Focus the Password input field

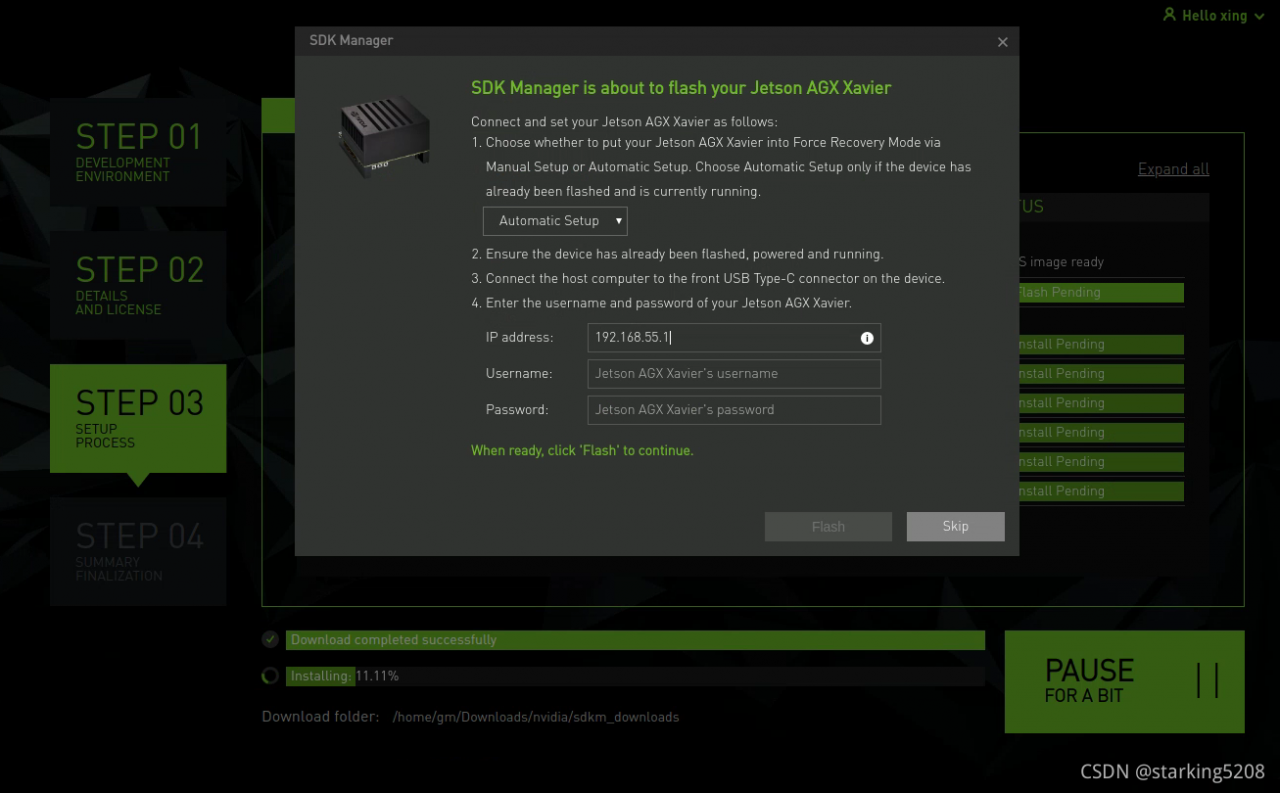[x=734, y=410]
